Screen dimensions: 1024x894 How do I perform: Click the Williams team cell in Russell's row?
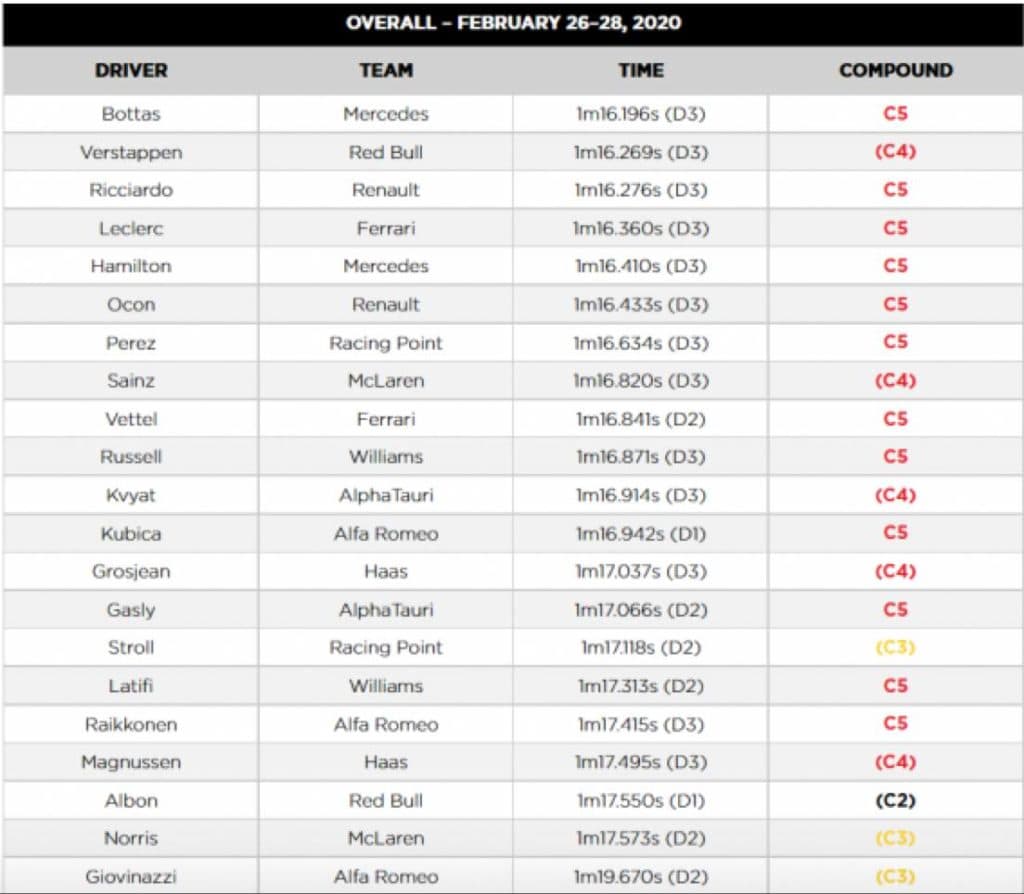coord(386,457)
